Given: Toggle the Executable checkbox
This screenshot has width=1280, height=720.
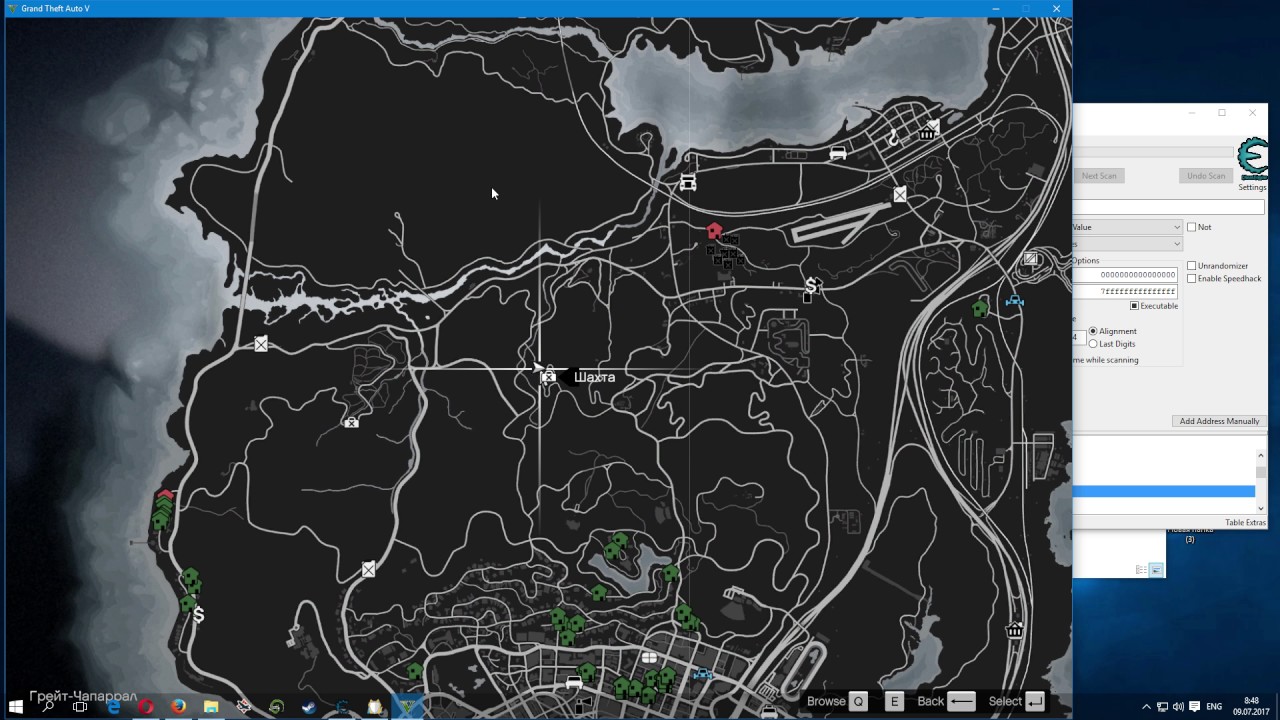Looking at the screenshot, I should [1134, 306].
